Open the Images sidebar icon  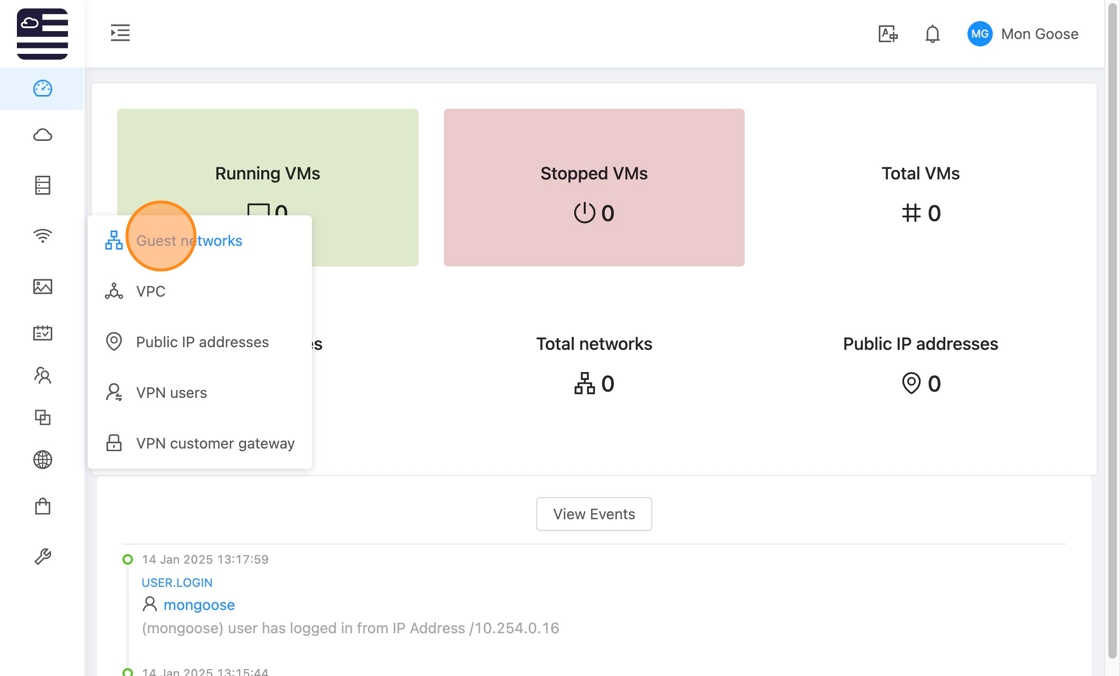(x=42, y=287)
